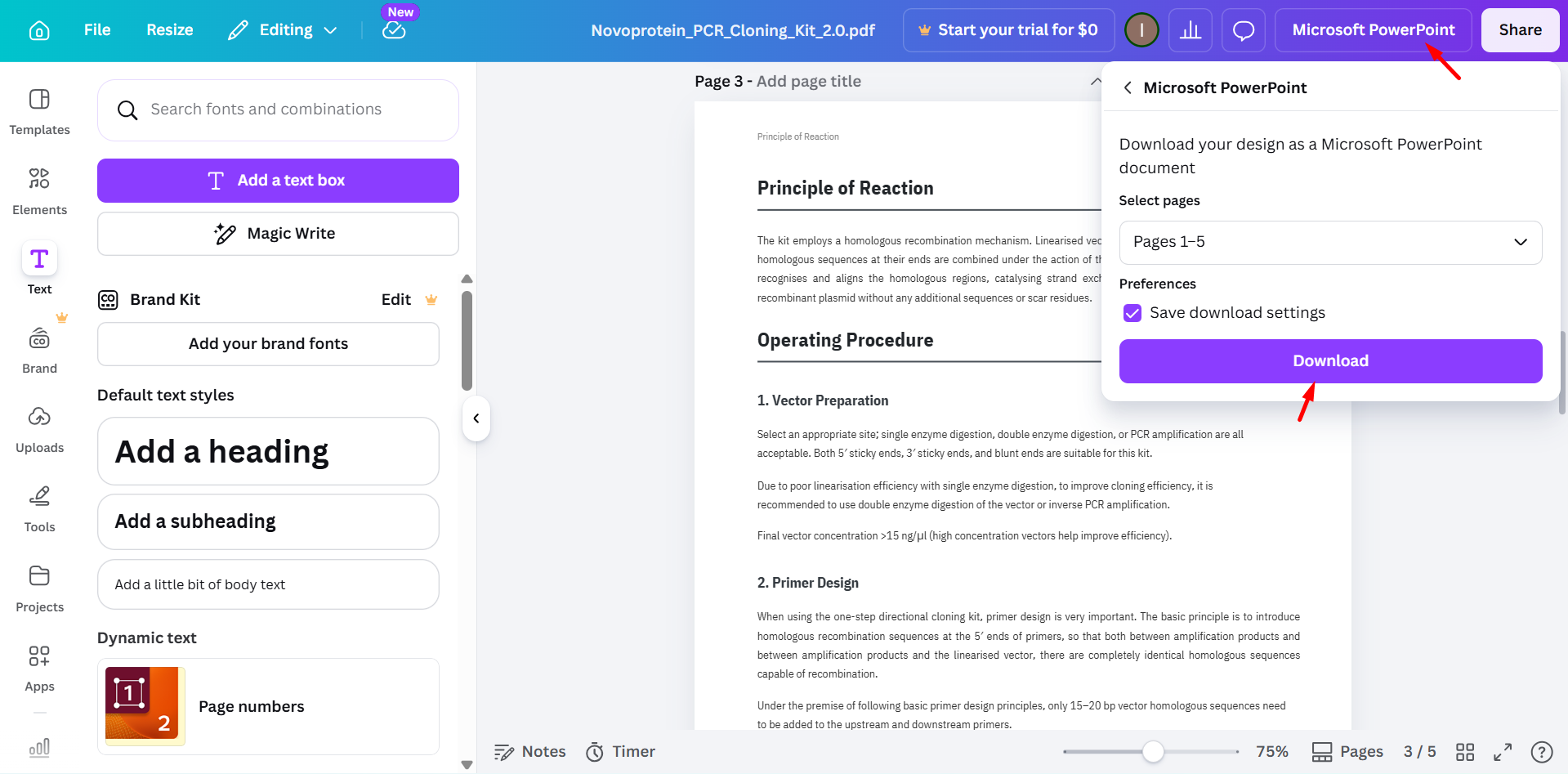Open the File menu
This screenshot has width=1568, height=774.
point(97,30)
